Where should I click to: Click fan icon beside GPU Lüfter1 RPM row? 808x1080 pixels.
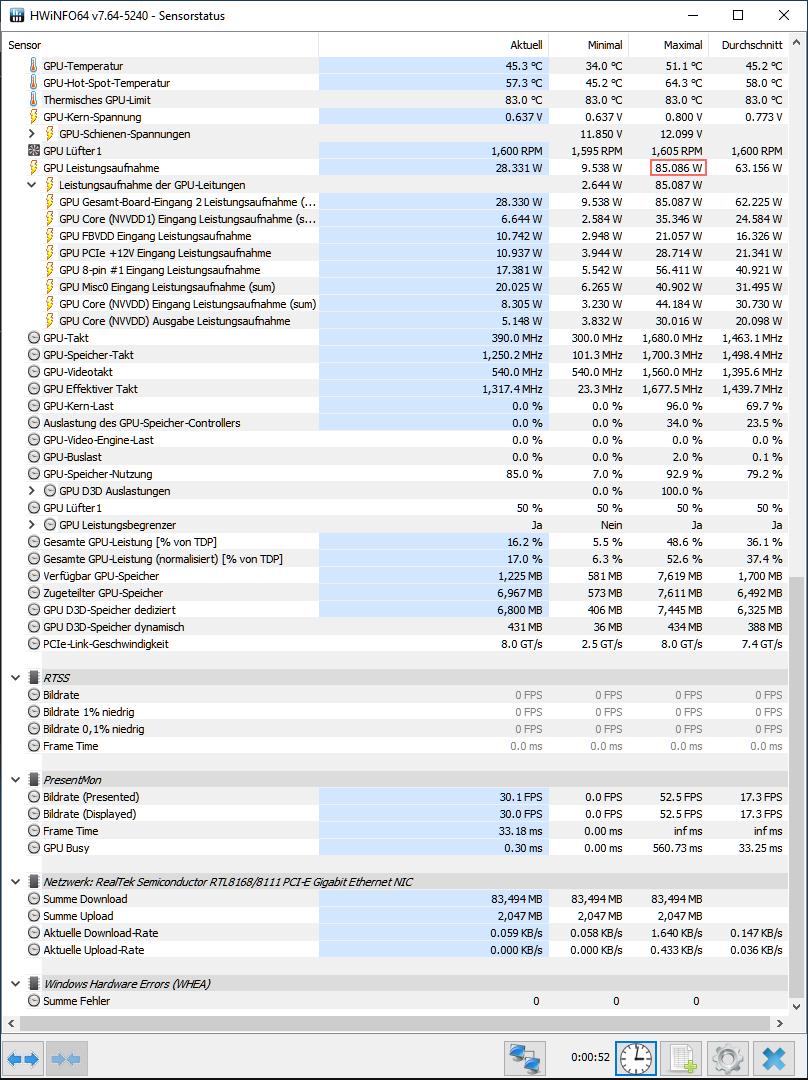[33, 151]
